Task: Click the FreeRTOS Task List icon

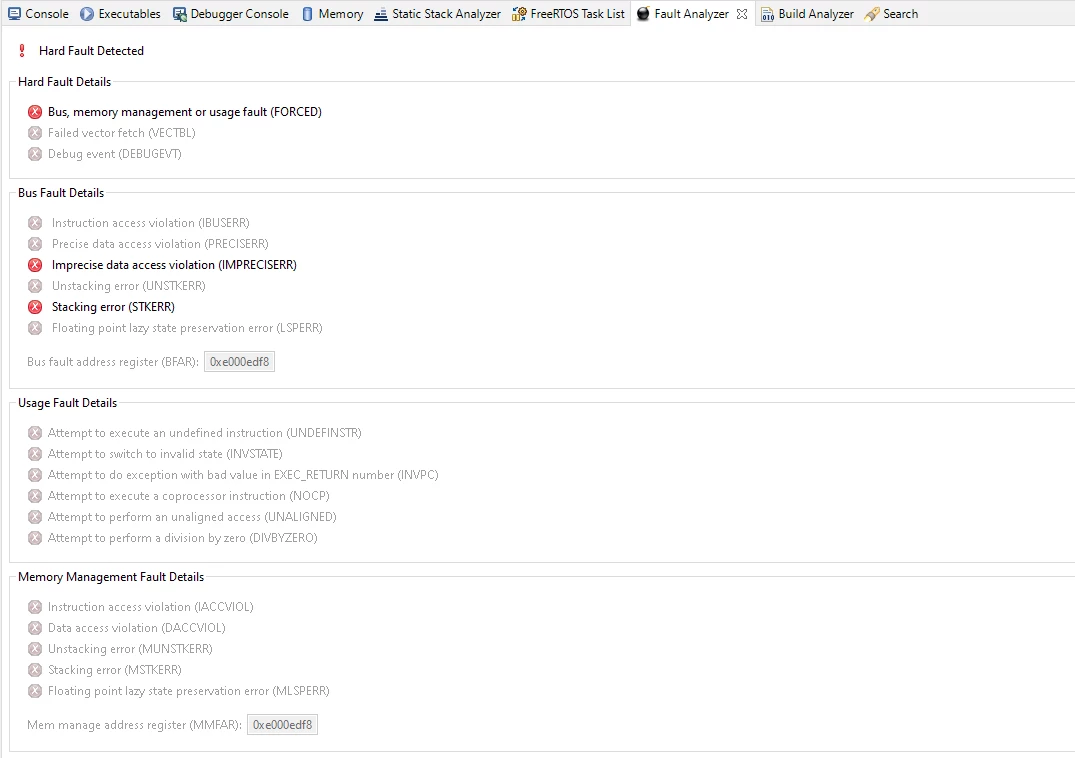Action: pos(519,14)
